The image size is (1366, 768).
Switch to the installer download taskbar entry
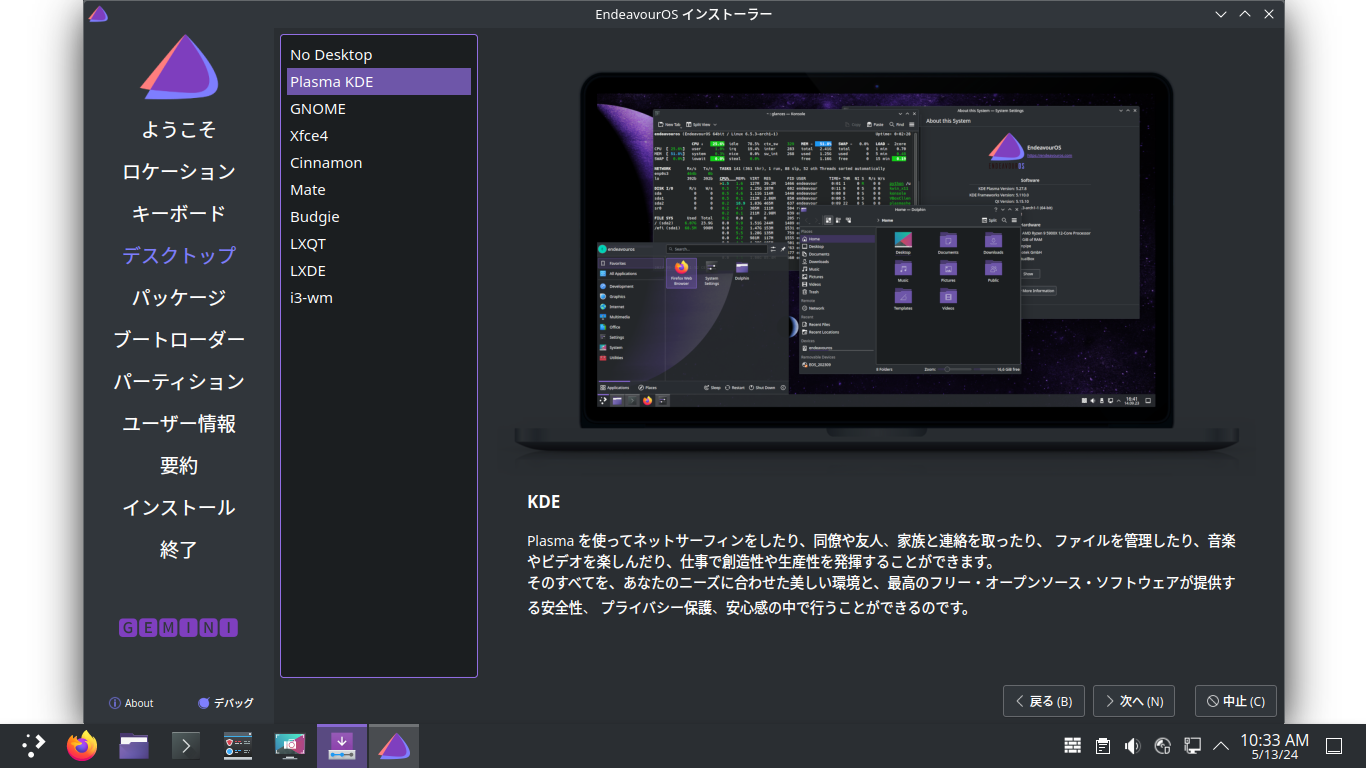point(342,746)
